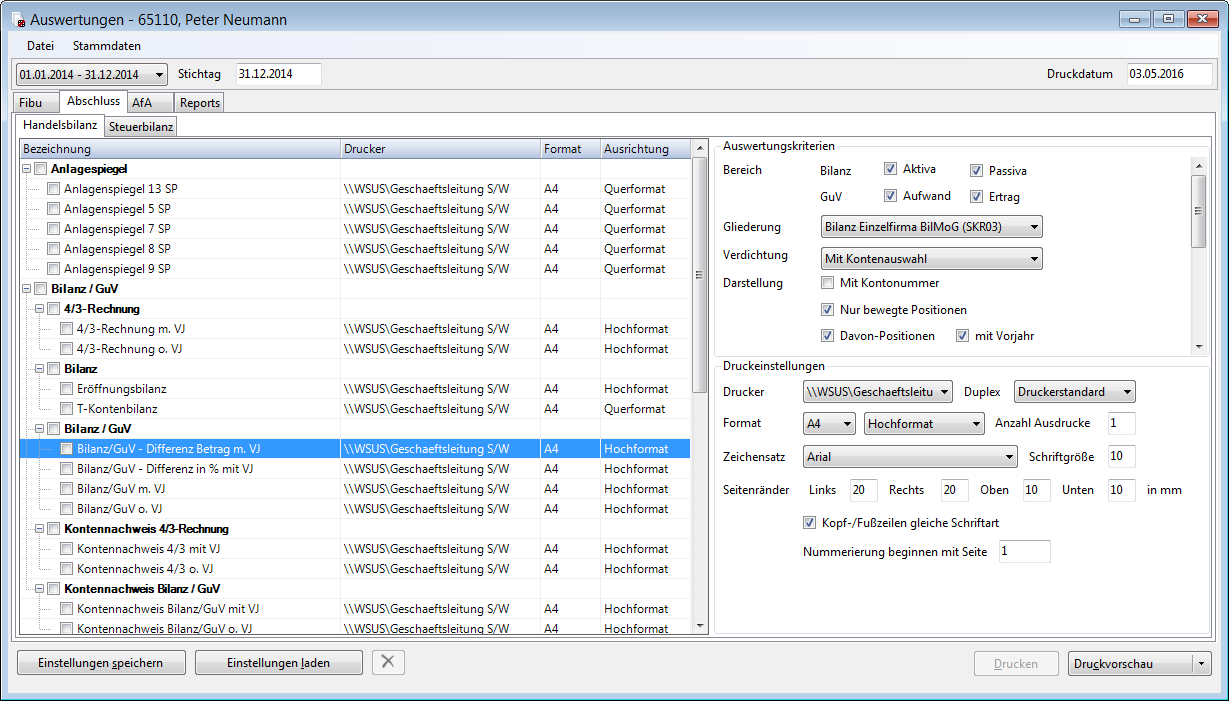Expand the date range dropdown
The image size is (1229, 701).
(x=92, y=74)
